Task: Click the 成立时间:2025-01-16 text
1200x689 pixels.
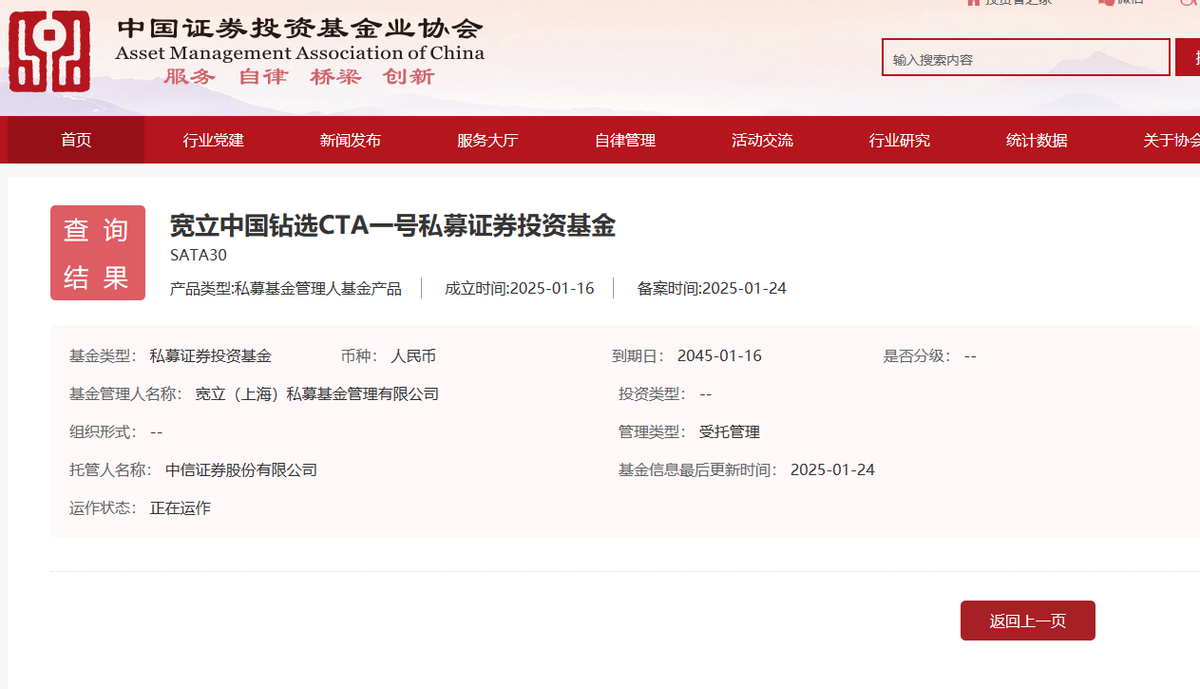Action: pos(519,288)
